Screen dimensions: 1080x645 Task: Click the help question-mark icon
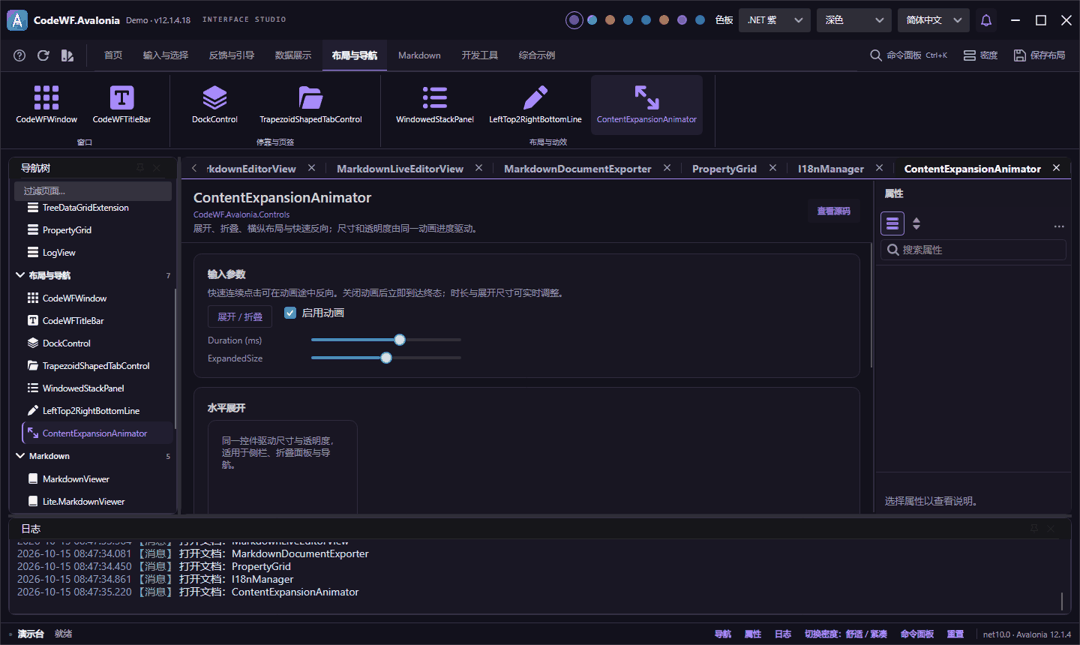pos(19,55)
